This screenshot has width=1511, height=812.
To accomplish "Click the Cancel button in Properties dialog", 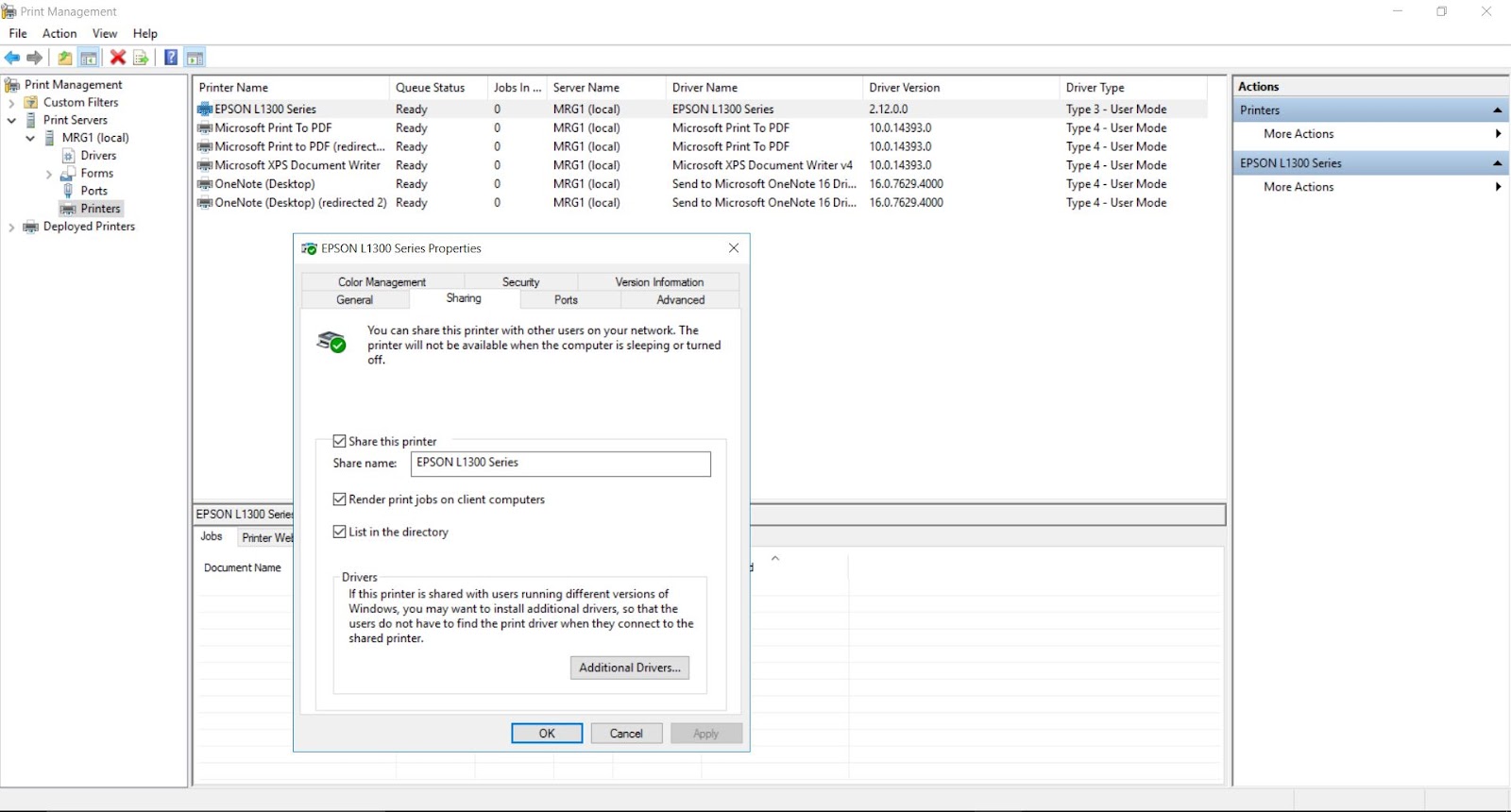I will coord(626,734).
